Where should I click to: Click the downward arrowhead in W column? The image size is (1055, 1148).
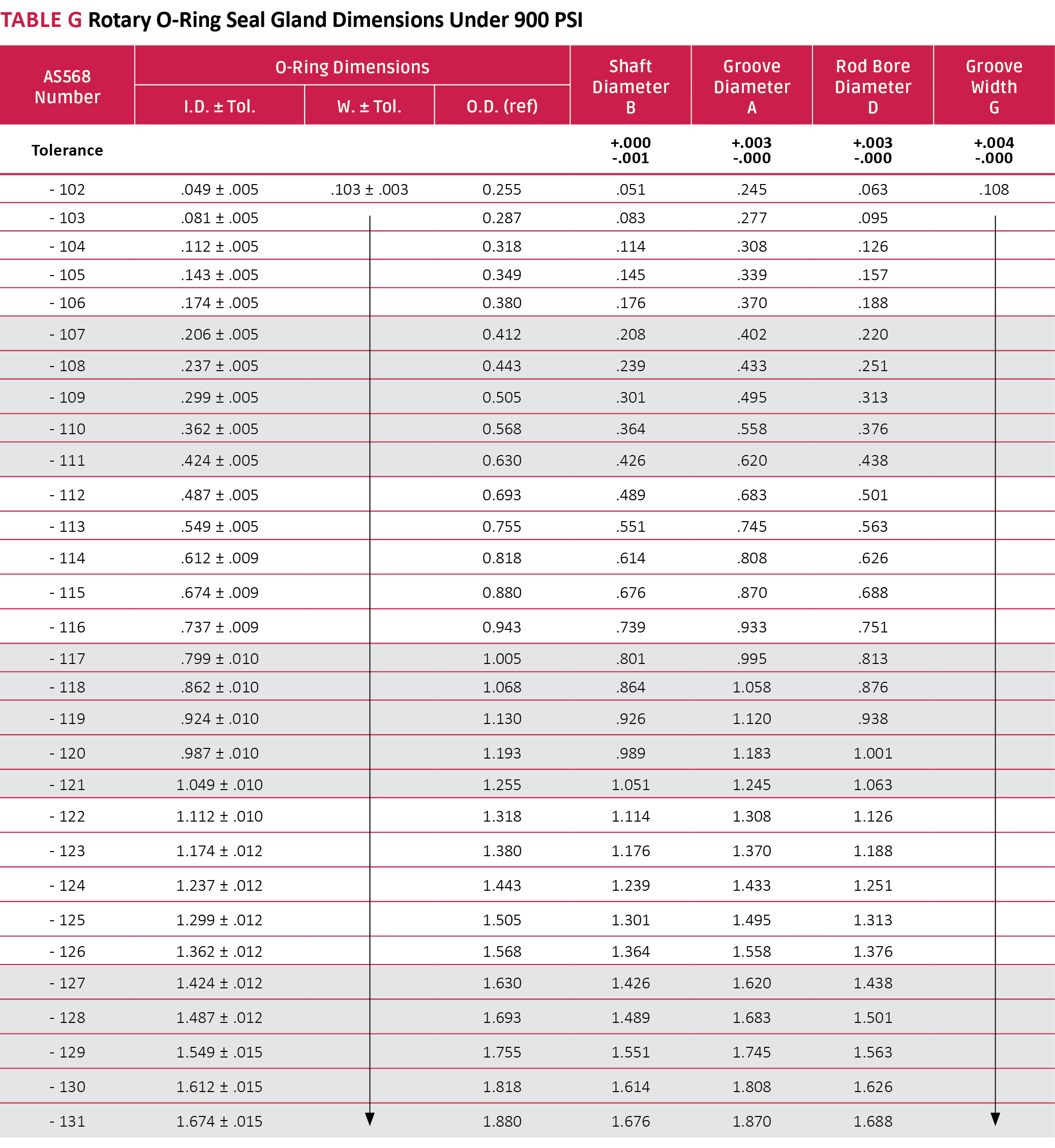pyautogui.click(x=370, y=1119)
